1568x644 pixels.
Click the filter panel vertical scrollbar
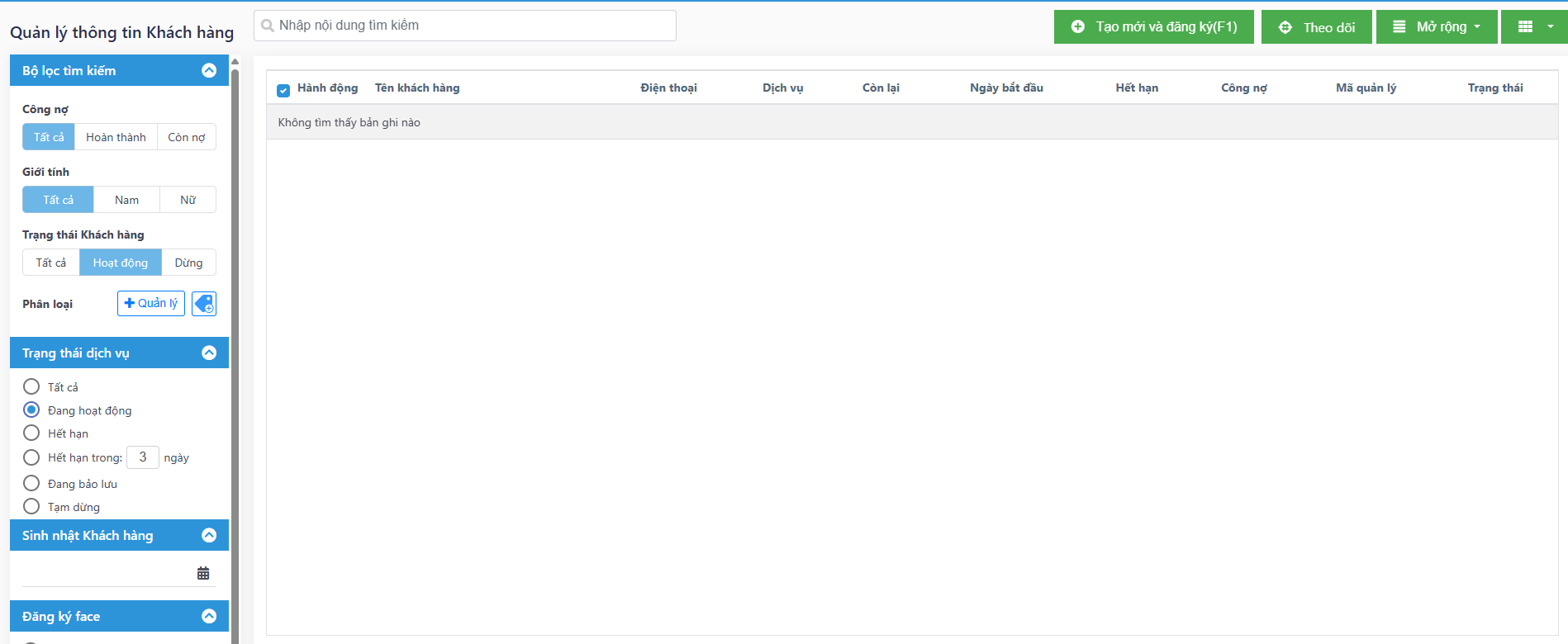click(235, 330)
